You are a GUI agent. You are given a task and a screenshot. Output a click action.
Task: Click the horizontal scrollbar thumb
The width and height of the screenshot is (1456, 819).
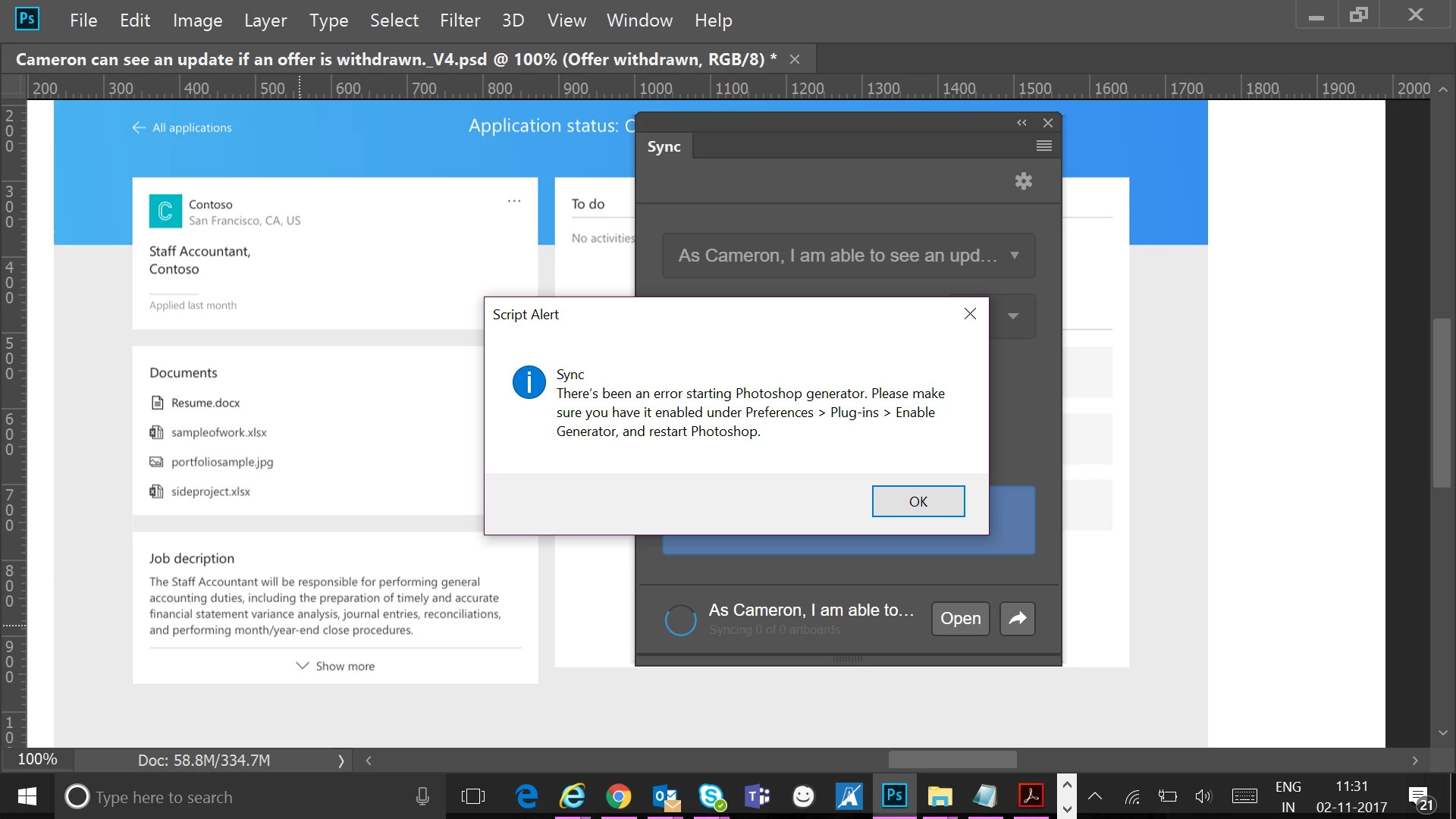point(952,760)
